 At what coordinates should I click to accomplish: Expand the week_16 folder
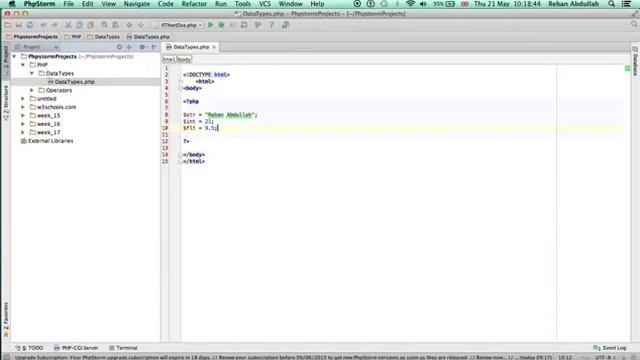[23, 124]
